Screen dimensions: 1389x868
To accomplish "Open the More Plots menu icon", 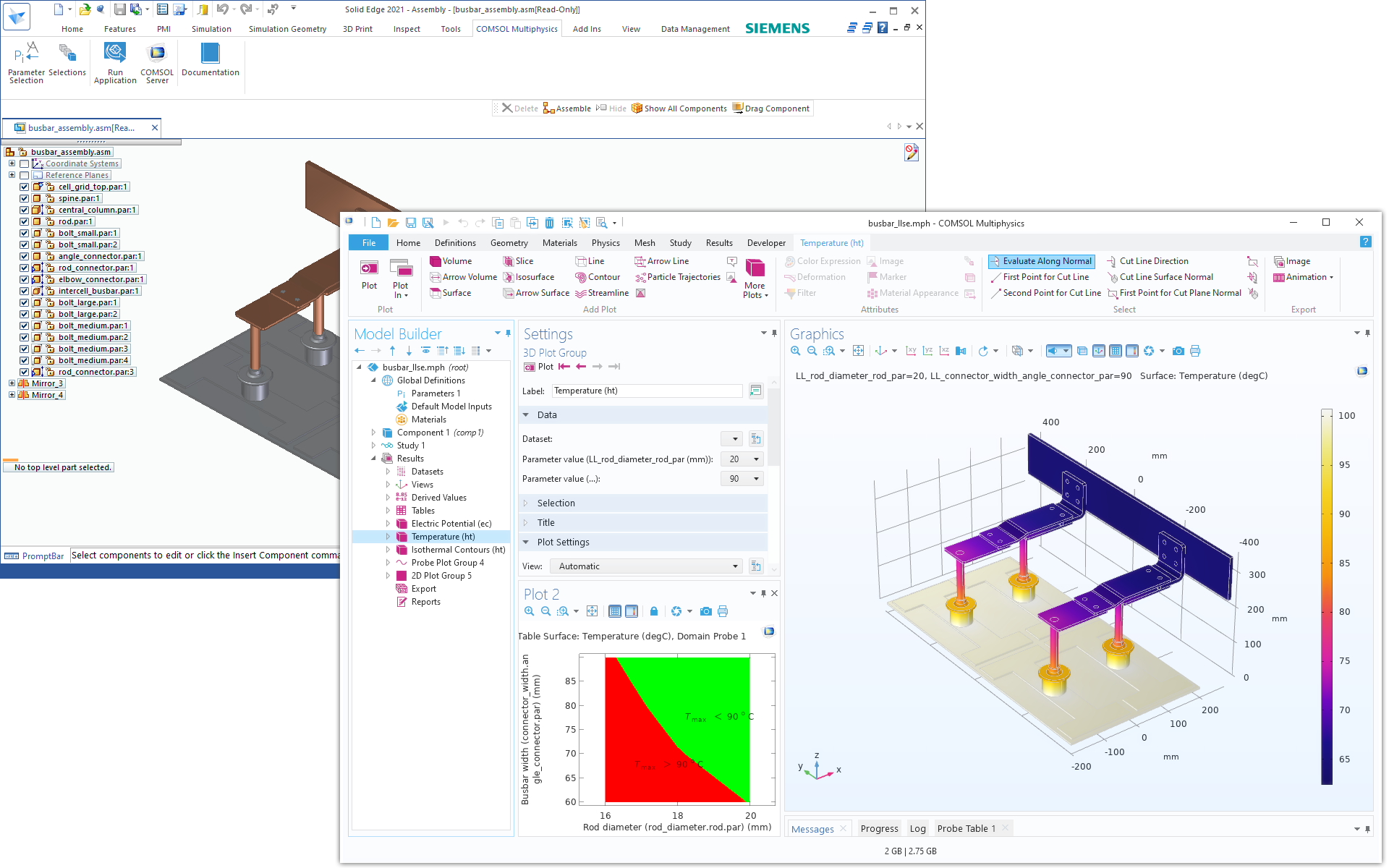I will [755, 269].
